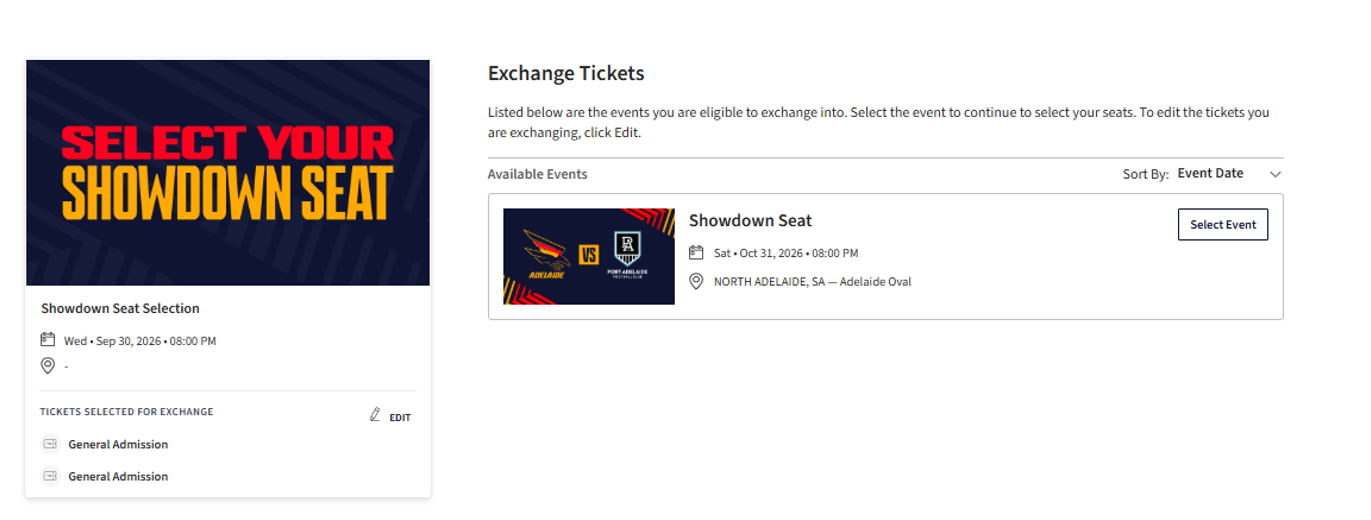The height and width of the screenshot is (520, 1371).
Task: Click calendar icon beside Oct 31 date
Action: (x=697, y=253)
